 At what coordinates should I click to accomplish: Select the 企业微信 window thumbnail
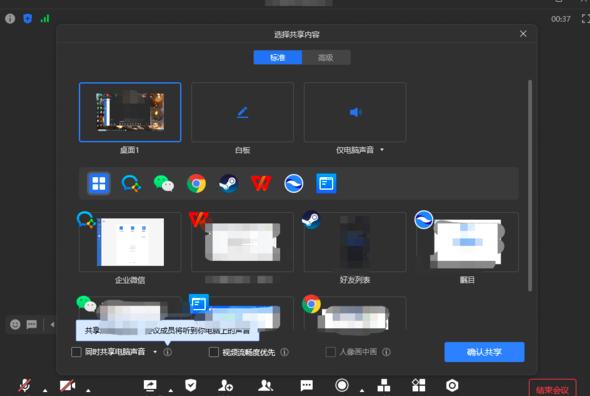(x=130, y=242)
